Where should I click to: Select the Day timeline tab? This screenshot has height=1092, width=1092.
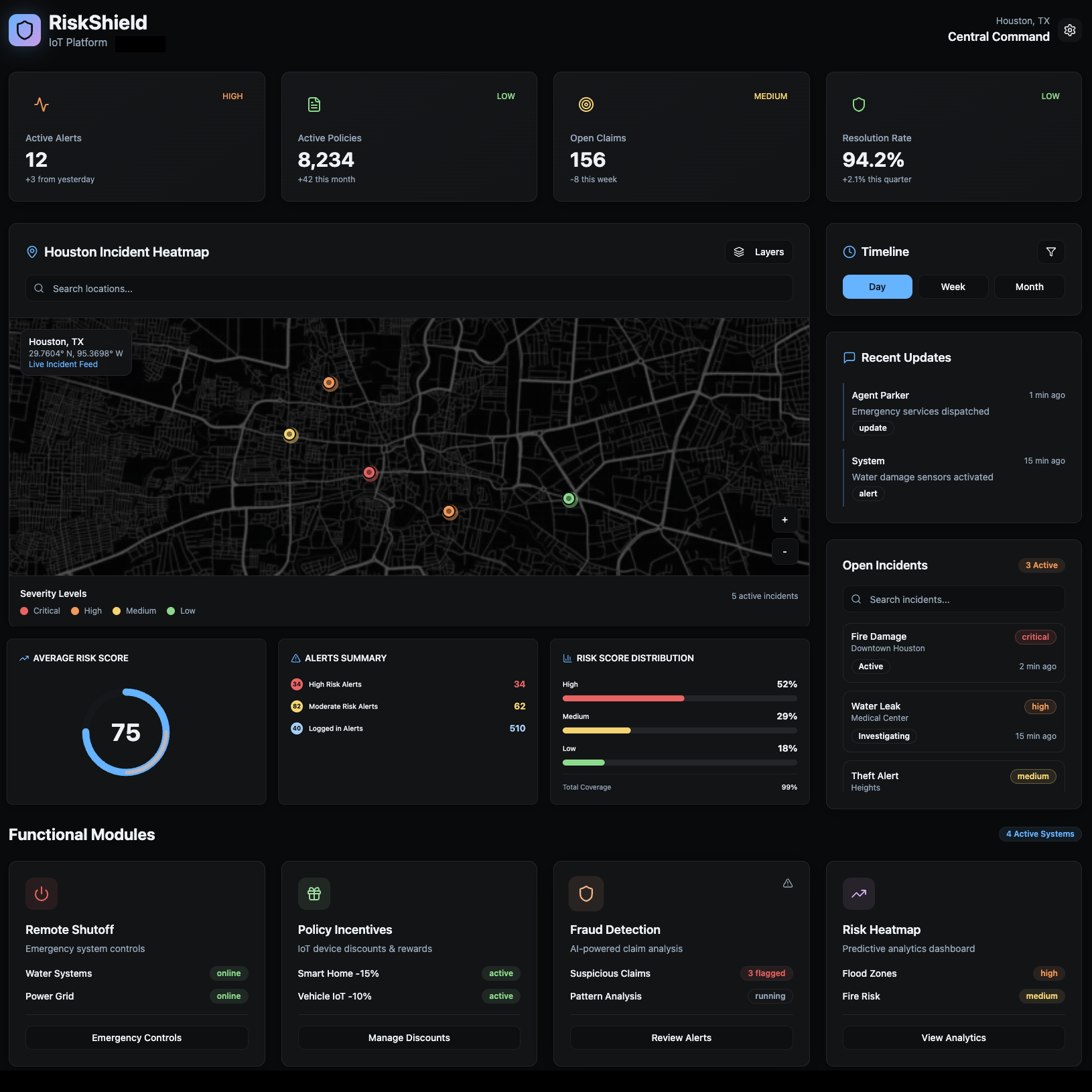[877, 287]
